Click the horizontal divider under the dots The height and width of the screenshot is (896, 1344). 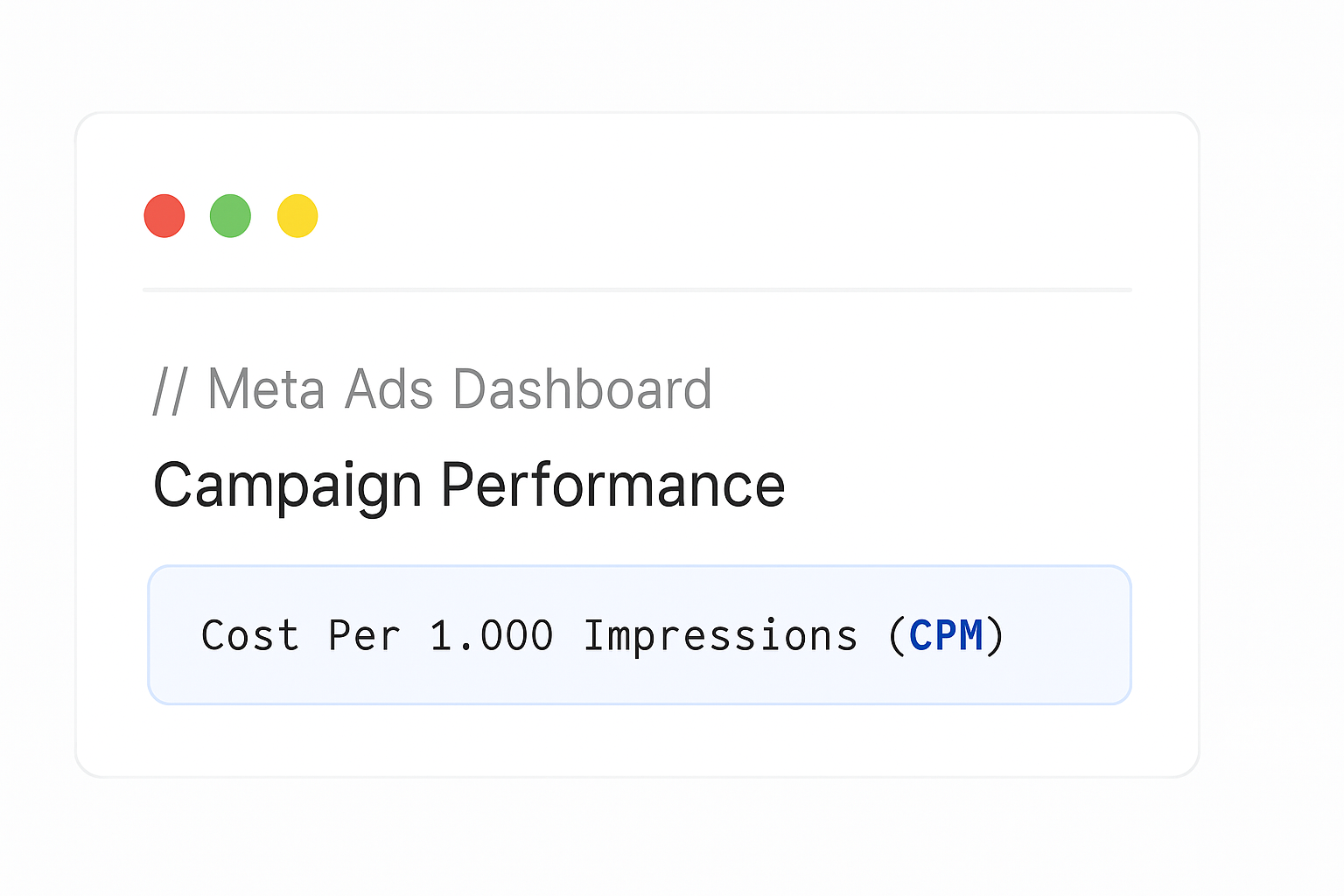637,290
